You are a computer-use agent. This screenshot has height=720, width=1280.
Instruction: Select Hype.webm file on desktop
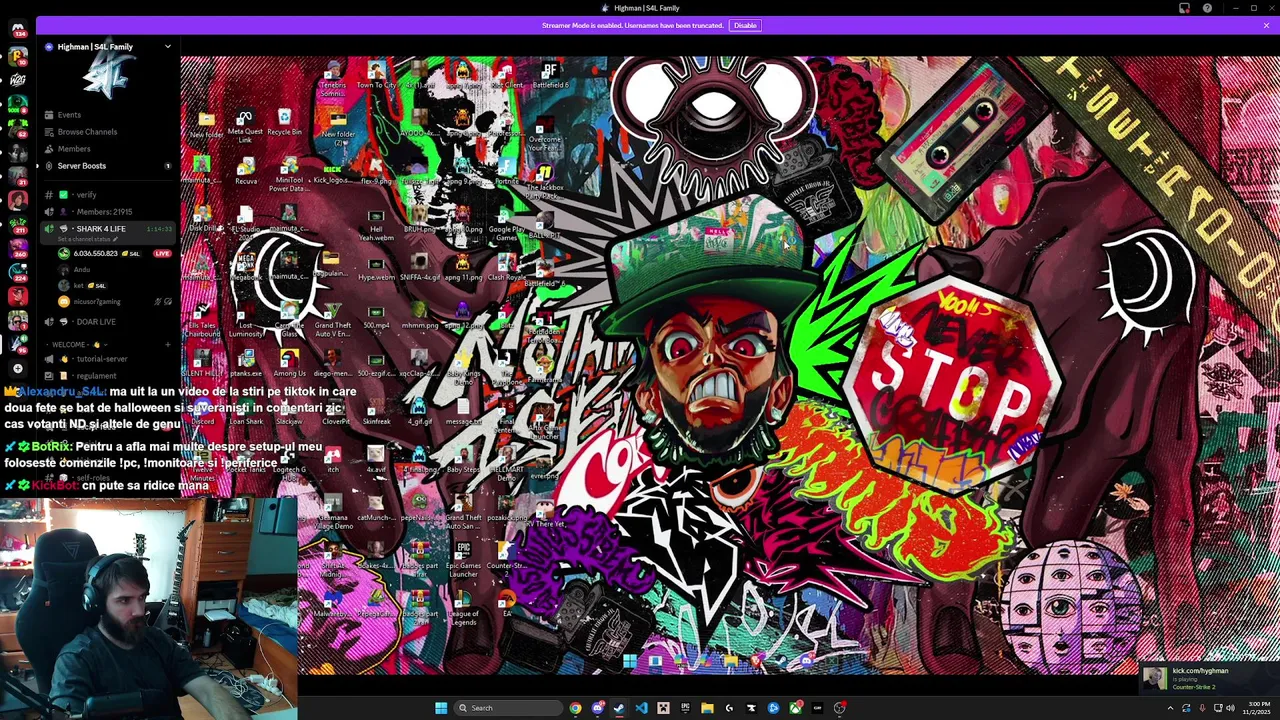[376, 267]
